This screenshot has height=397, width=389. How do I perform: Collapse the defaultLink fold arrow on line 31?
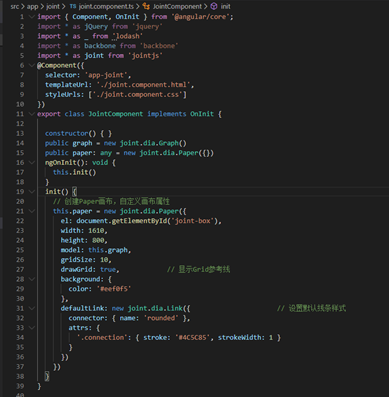[32, 308]
